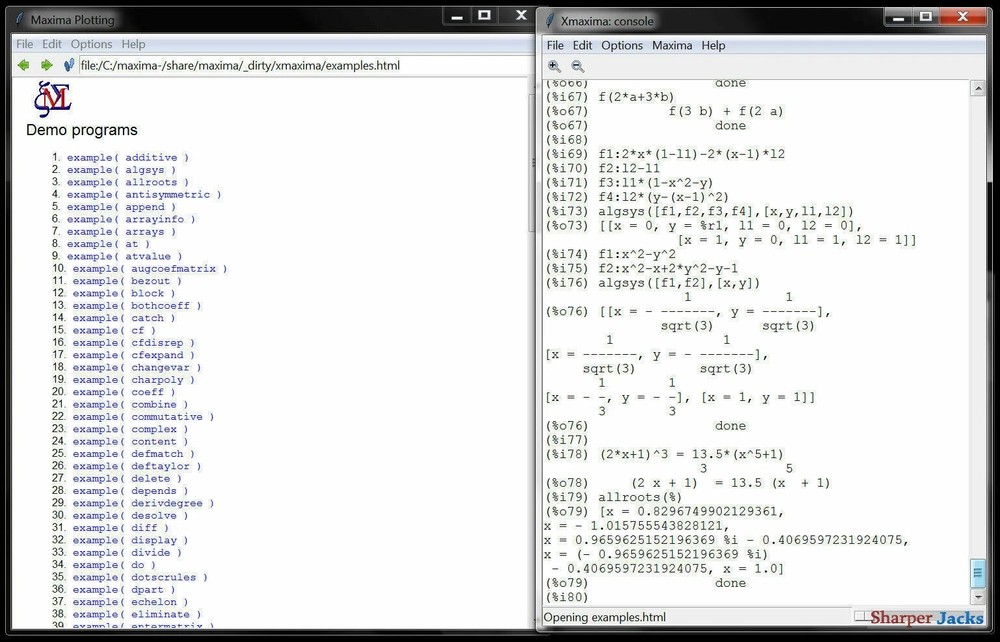Run the example( bezout ) demo link
Image resolution: width=1000 pixels, height=642 pixels.
tap(127, 281)
